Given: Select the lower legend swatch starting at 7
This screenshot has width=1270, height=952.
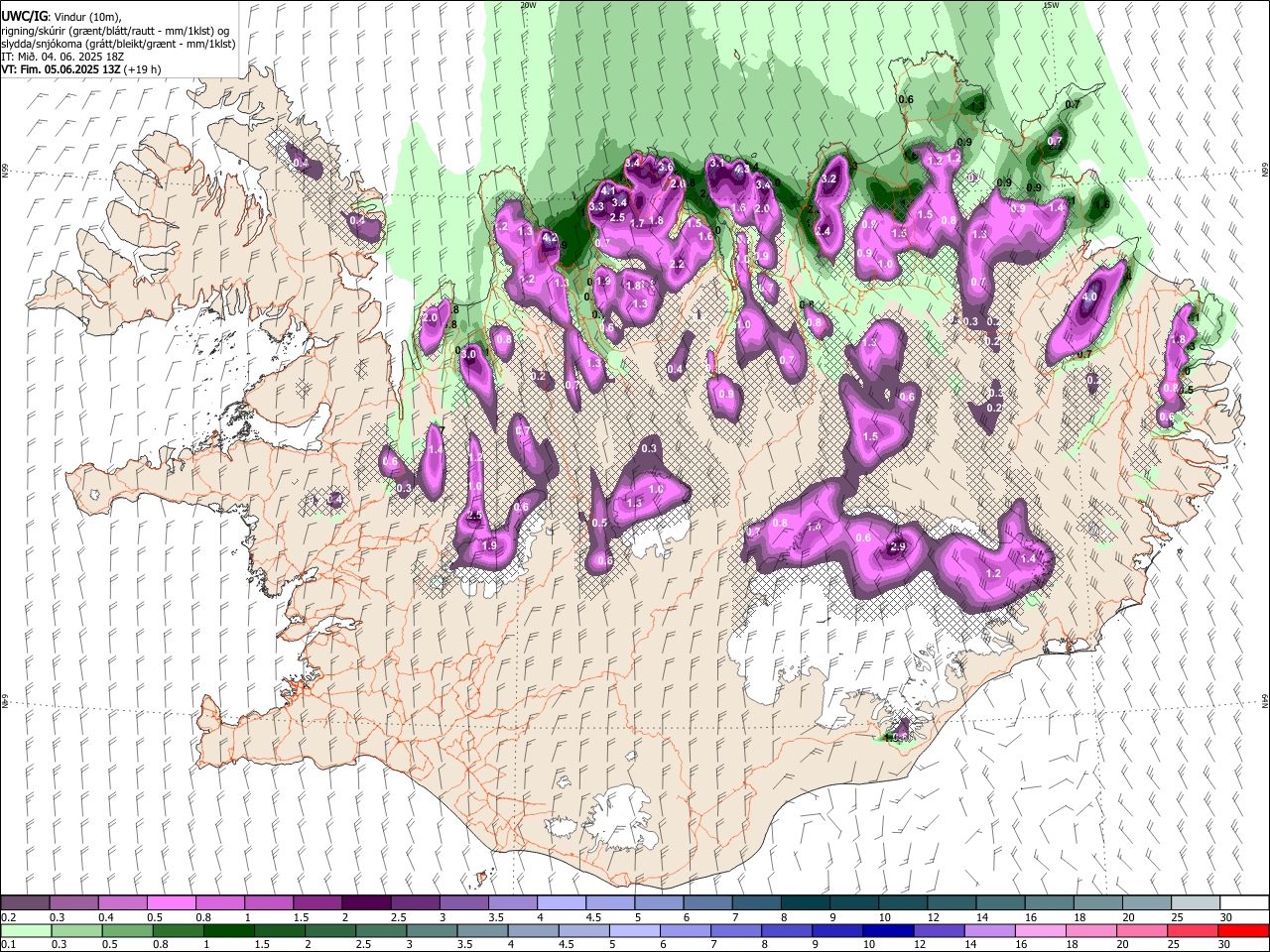Looking at the screenshot, I should (736, 930).
